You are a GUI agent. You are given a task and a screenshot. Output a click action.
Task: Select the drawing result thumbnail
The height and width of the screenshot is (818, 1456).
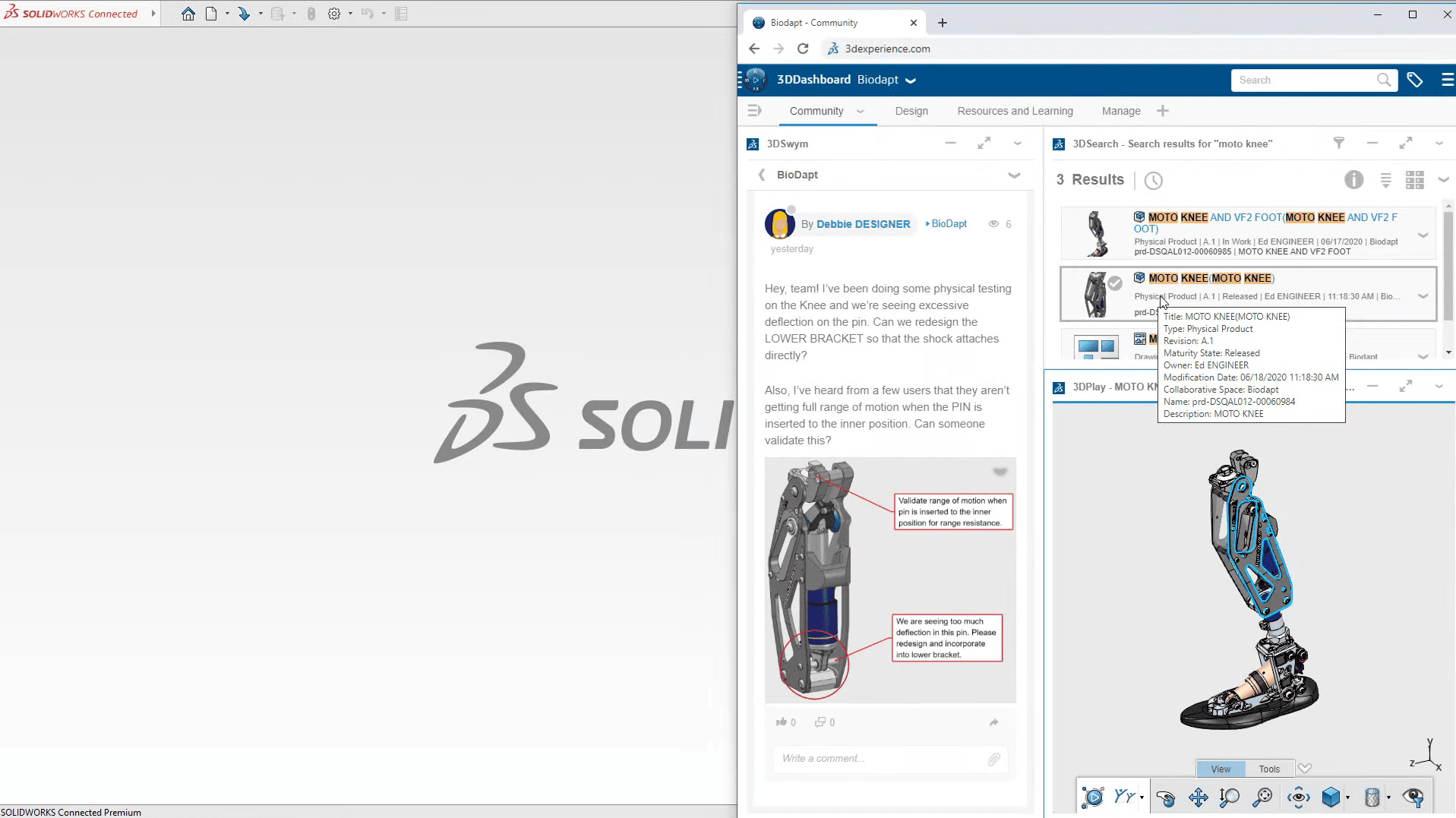(1097, 347)
